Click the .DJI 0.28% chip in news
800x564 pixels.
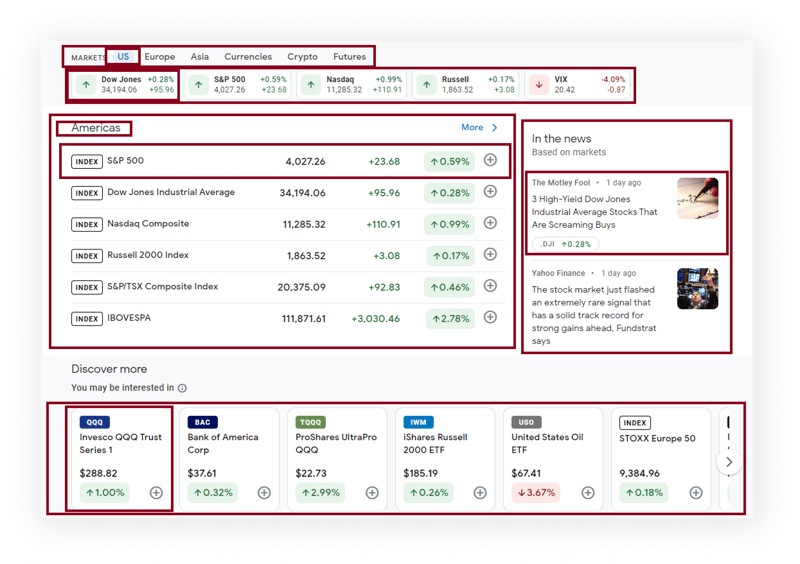[x=565, y=244]
